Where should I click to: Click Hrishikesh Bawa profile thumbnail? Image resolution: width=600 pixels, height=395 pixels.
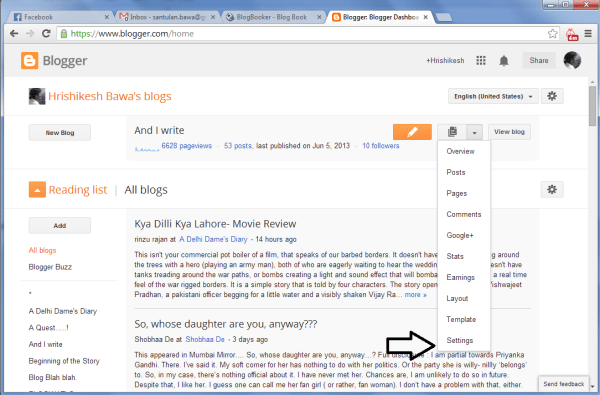click(37, 96)
